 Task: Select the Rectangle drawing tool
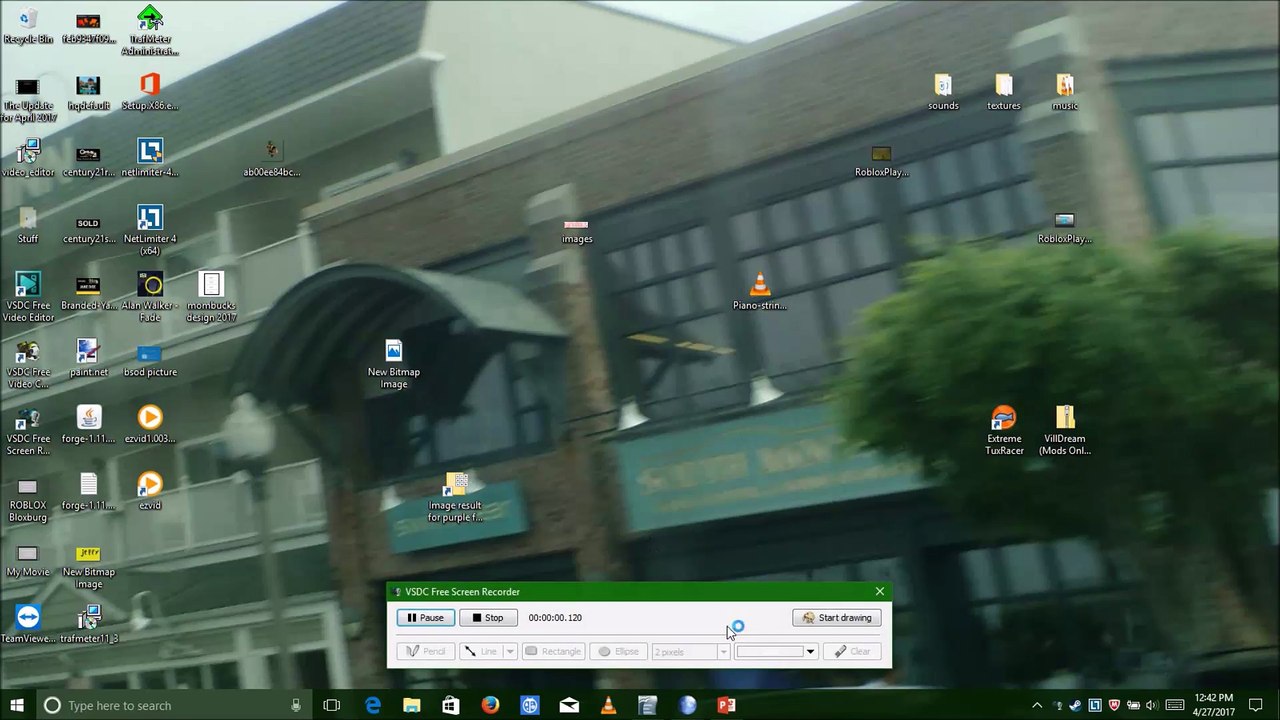coord(552,652)
